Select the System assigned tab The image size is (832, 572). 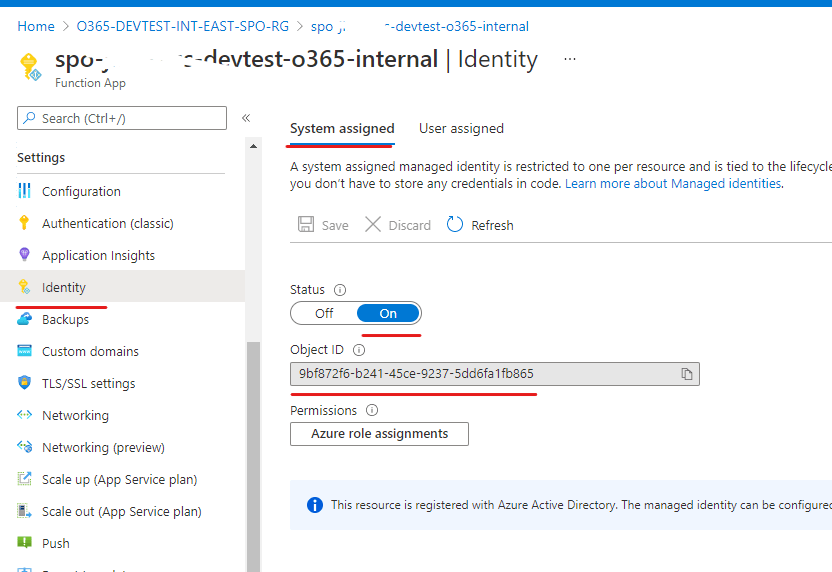tap(342, 128)
